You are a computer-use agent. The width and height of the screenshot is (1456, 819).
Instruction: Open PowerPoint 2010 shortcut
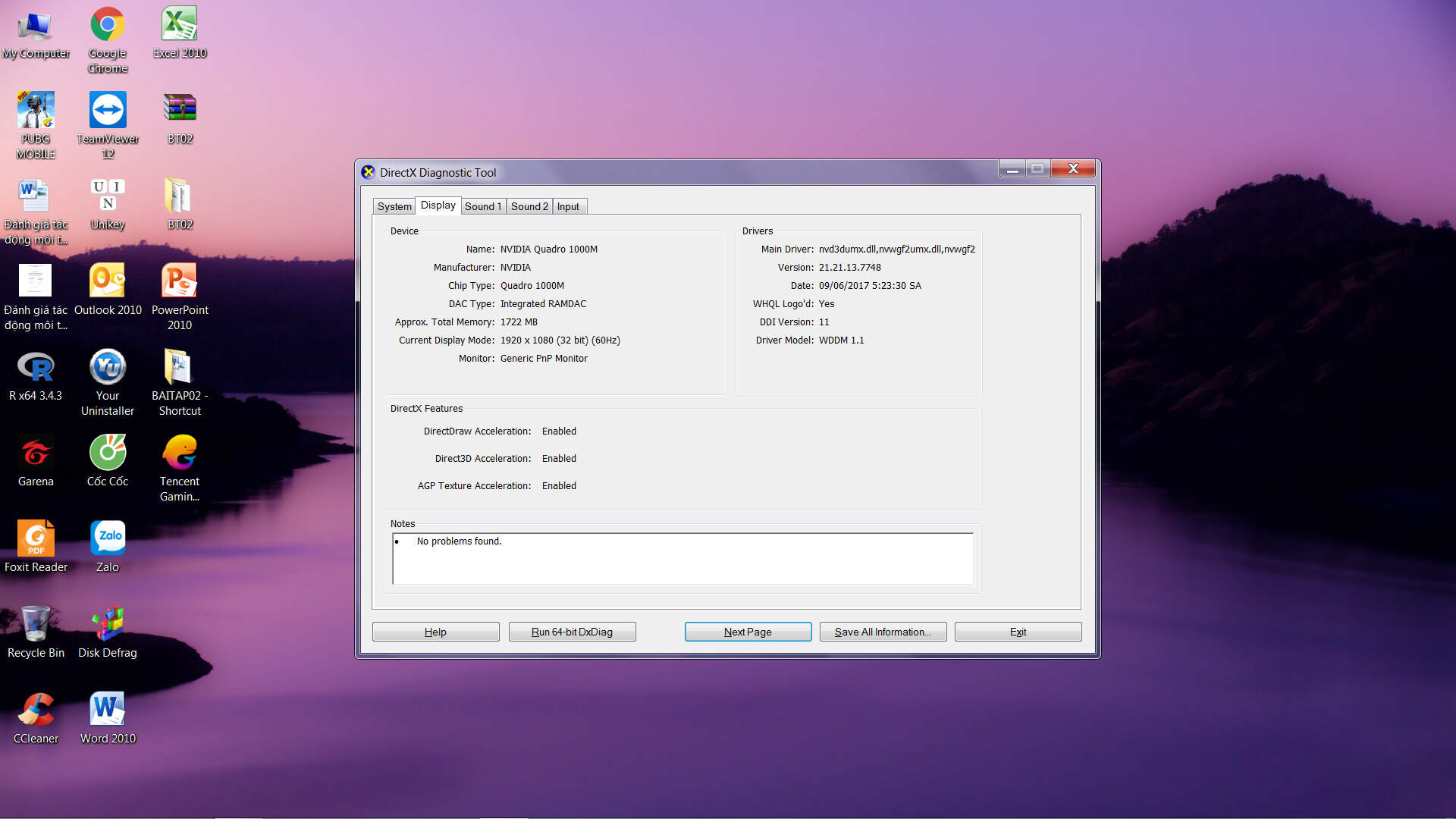pos(180,297)
